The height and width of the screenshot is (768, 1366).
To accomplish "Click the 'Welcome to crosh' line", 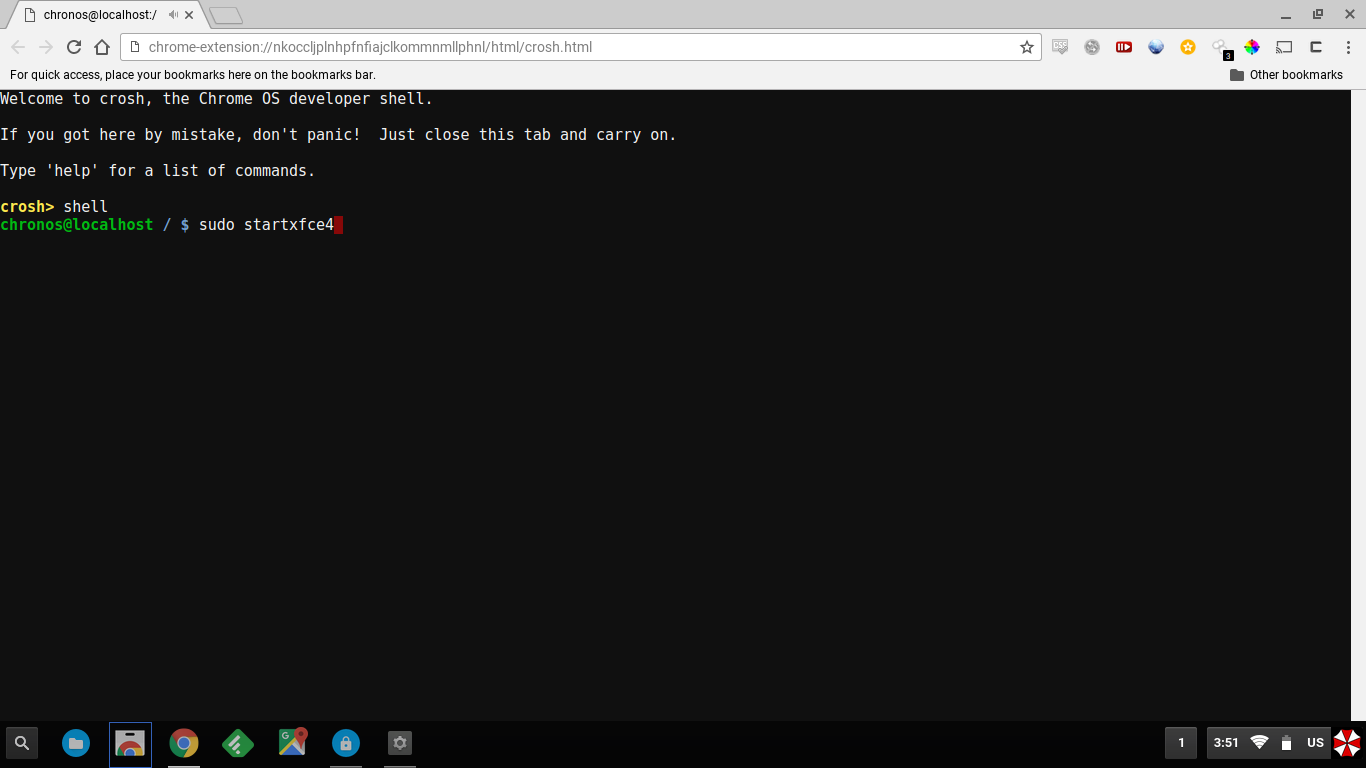I will pyautogui.click(x=216, y=99).
